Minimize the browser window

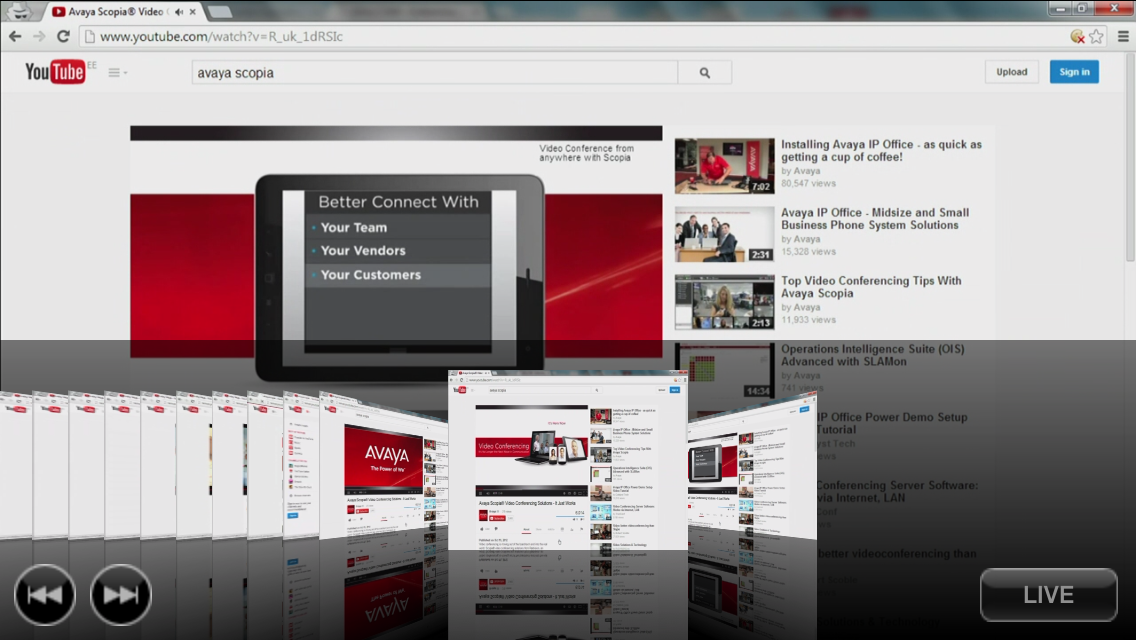click(x=1060, y=8)
